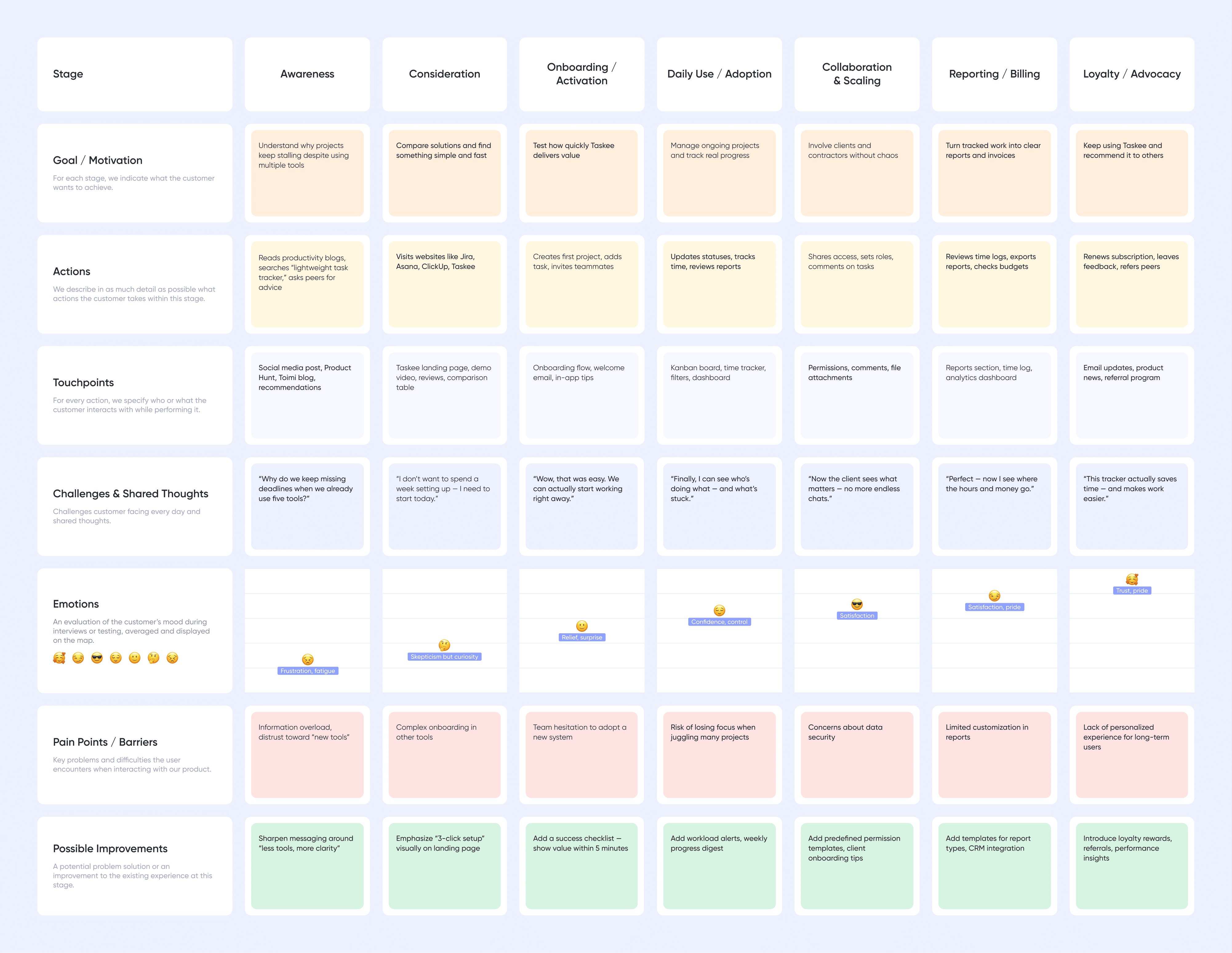The height and width of the screenshot is (953, 1232).
Task: Click the 'Onboarding / Activation' stage header
Action: (x=582, y=74)
